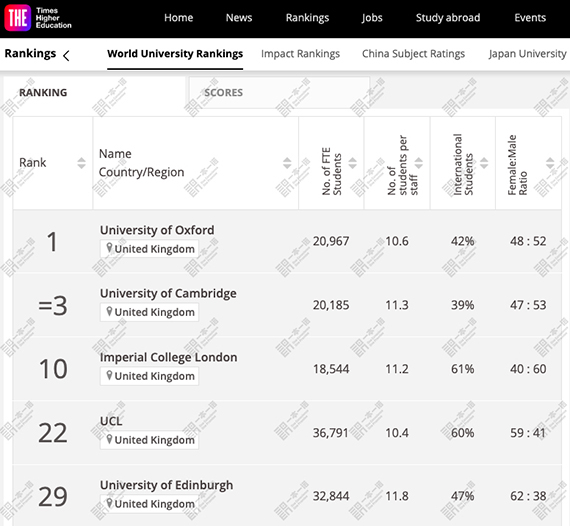Screen dimensions: 570x526
Task: Open University of Oxford link
Action: pos(157,230)
